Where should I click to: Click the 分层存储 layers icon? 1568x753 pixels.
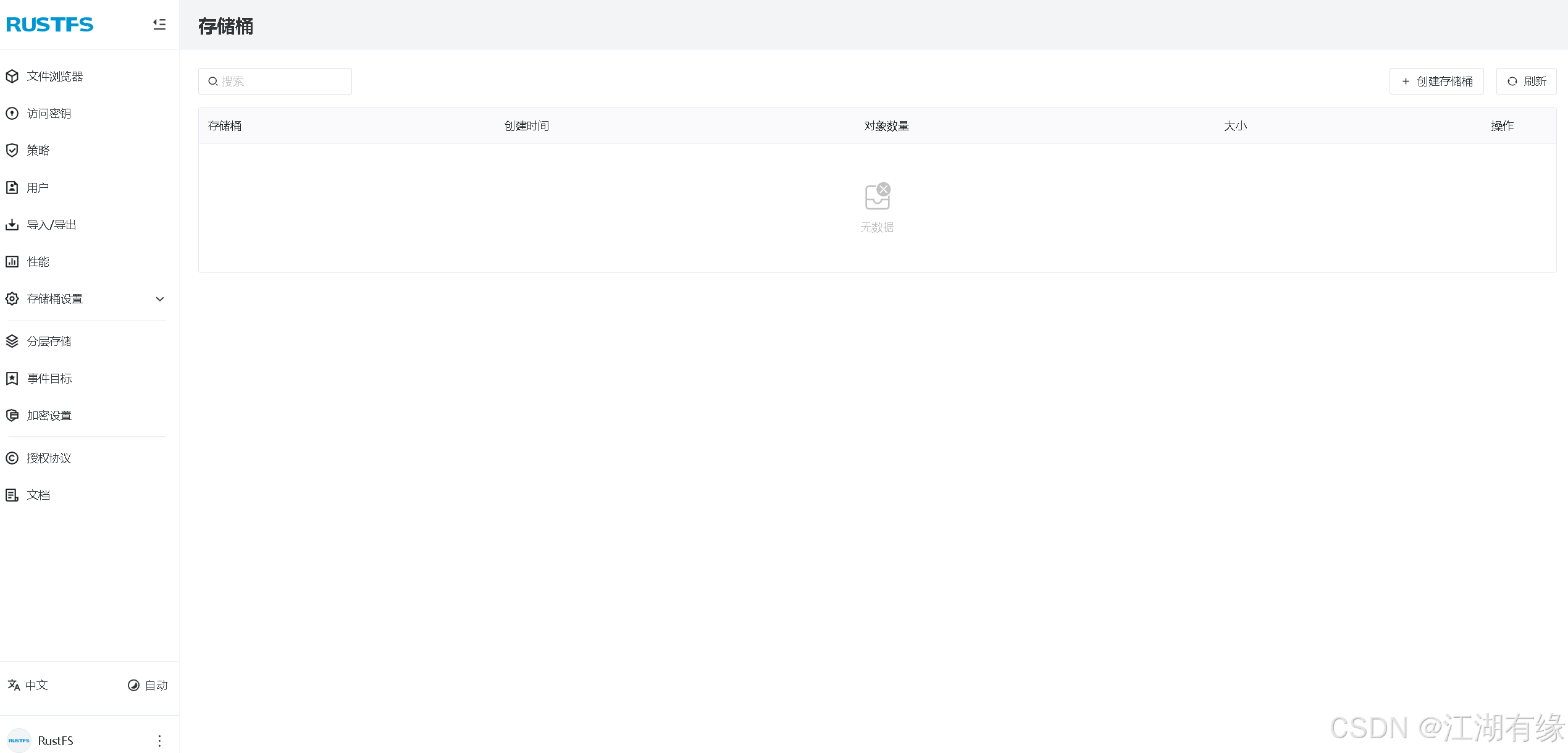[x=12, y=341]
